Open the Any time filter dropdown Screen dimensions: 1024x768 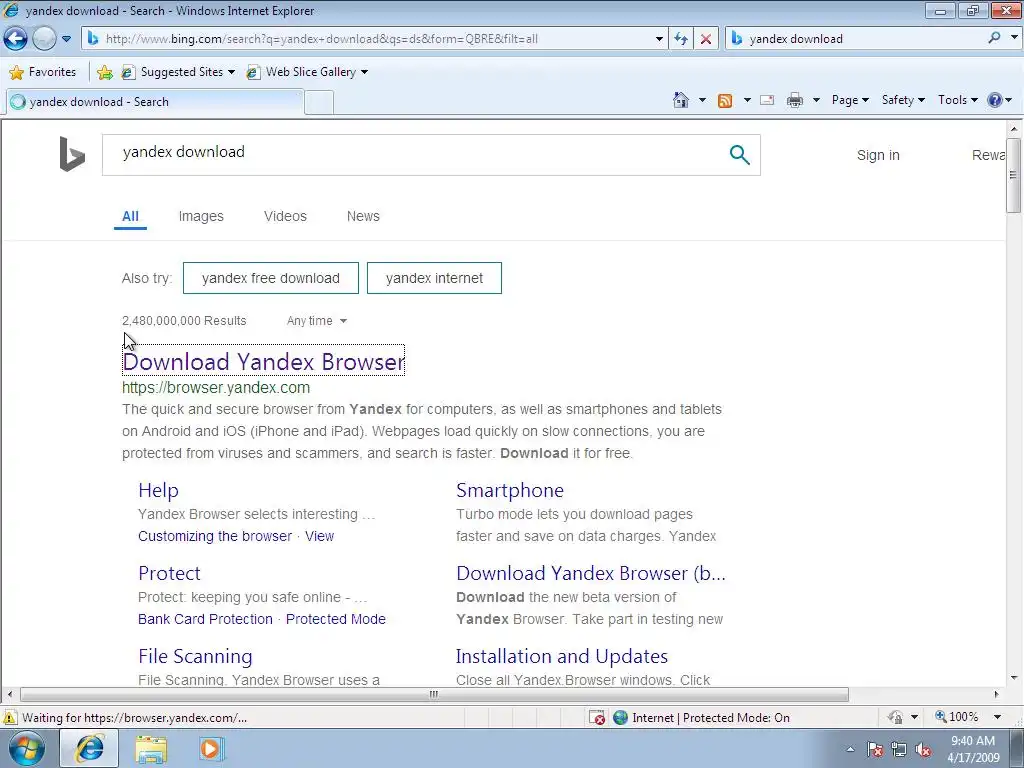[x=317, y=321]
